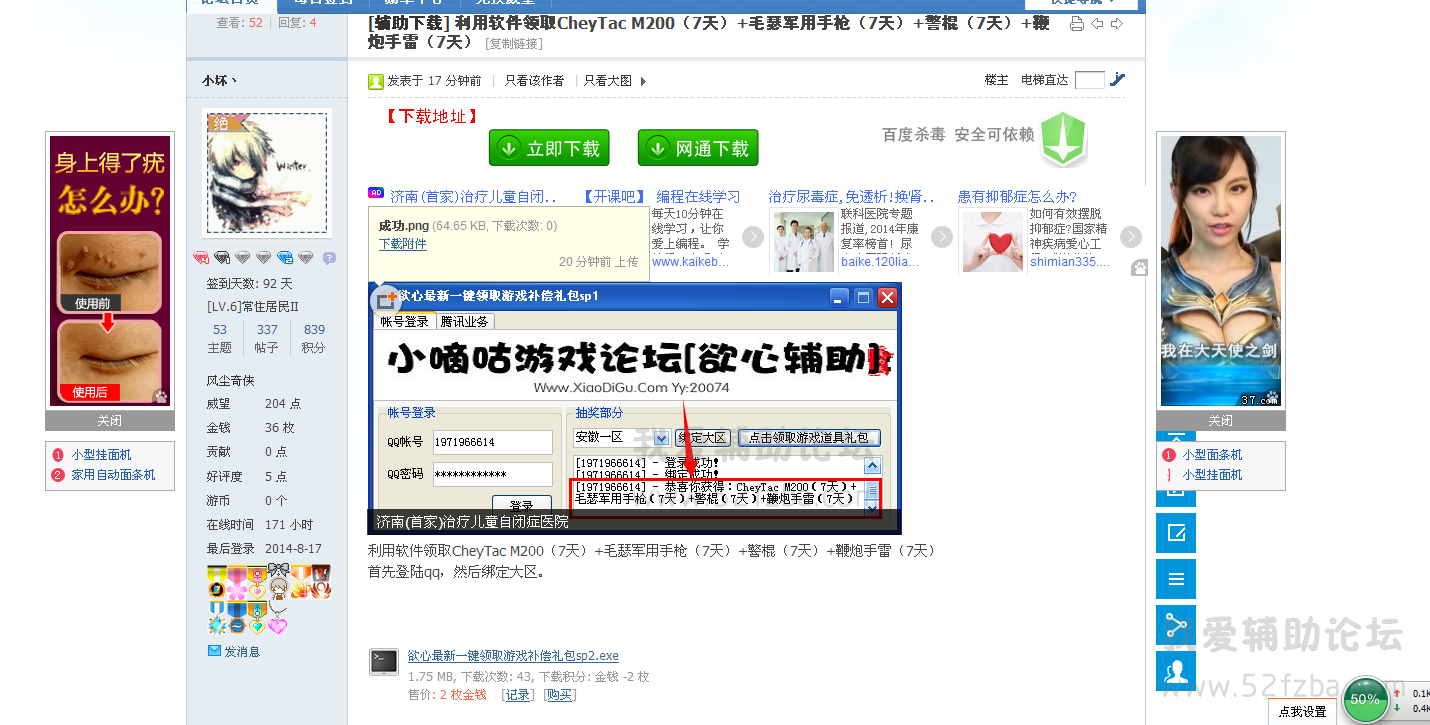Click the 网通下载 button
The image size is (1430, 725).
[698, 148]
